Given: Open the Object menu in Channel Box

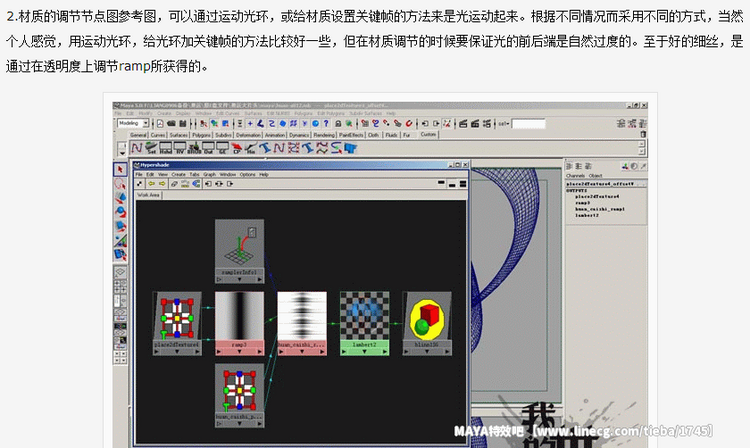Looking at the screenshot, I should (596, 175).
